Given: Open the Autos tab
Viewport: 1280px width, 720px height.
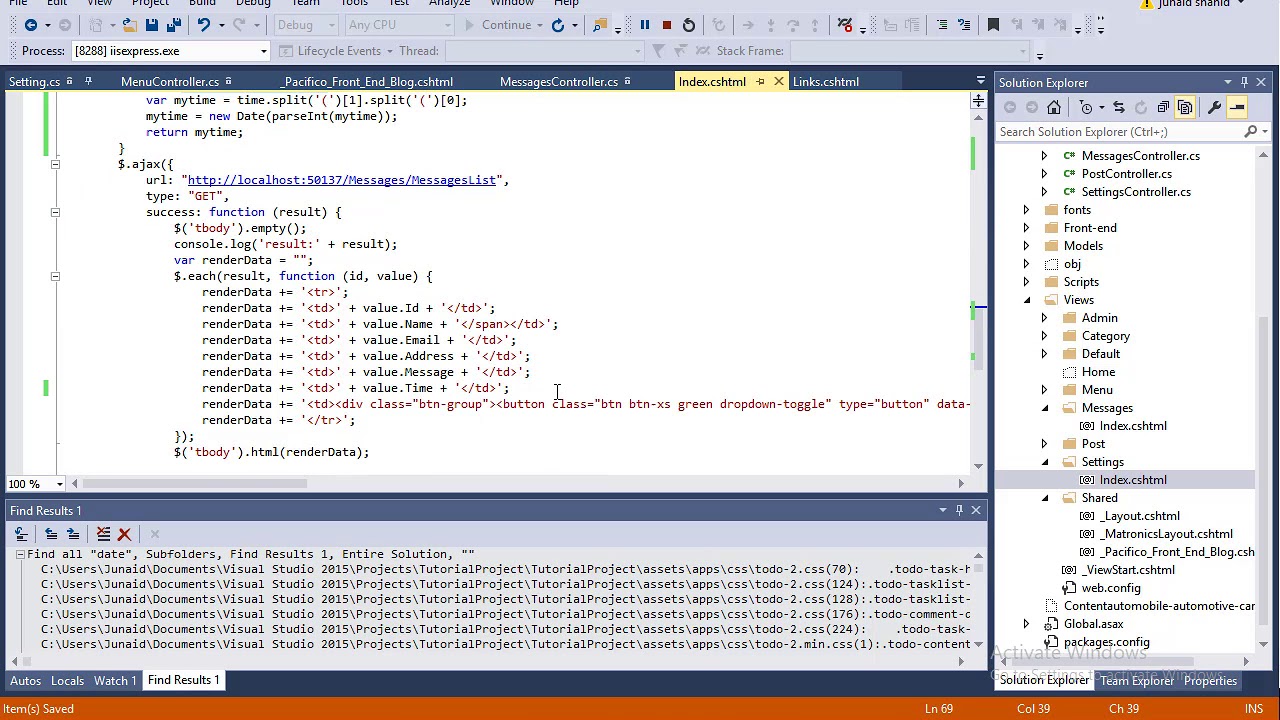Looking at the screenshot, I should pyautogui.click(x=26, y=680).
